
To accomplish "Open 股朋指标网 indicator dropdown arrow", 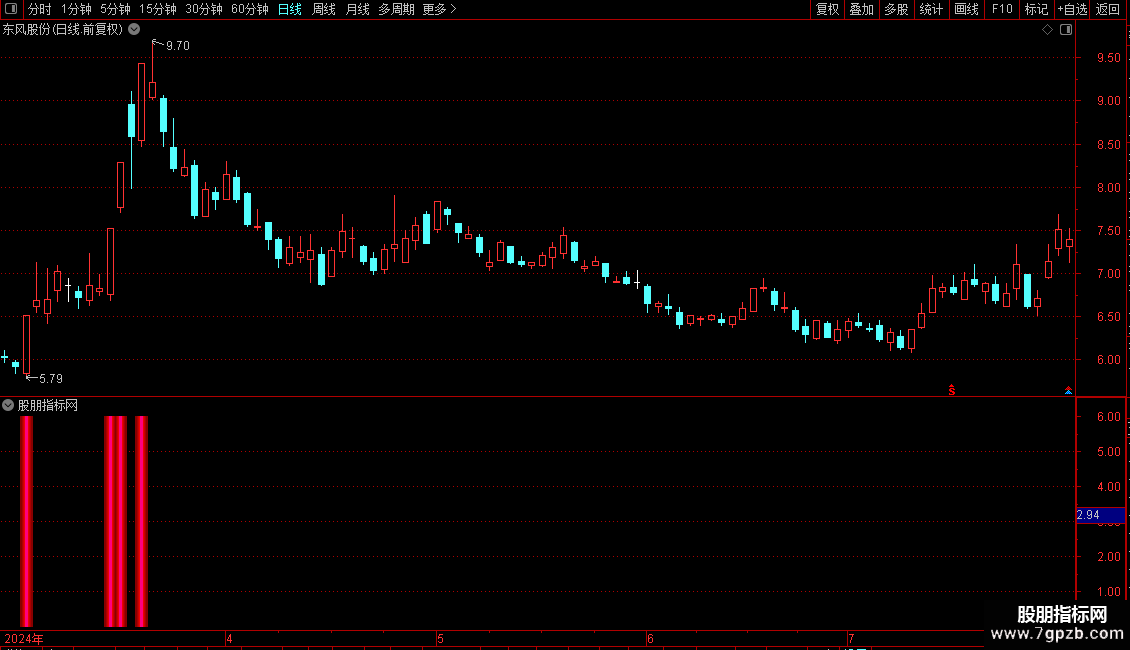I will click(8, 406).
